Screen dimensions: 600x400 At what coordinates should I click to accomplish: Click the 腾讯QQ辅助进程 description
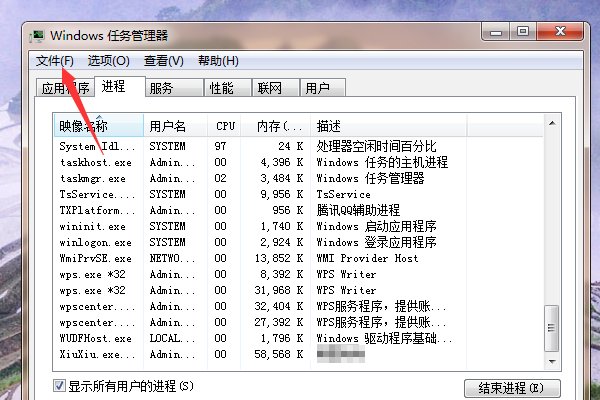(x=358, y=210)
